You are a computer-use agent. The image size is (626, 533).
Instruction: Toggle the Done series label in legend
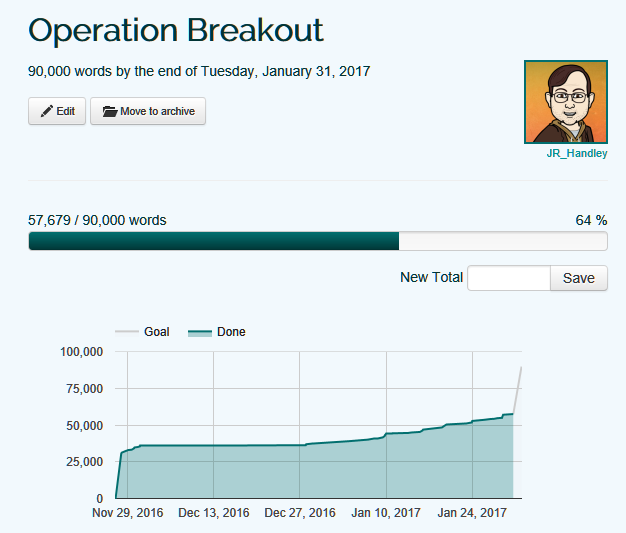tap(231, 332)
